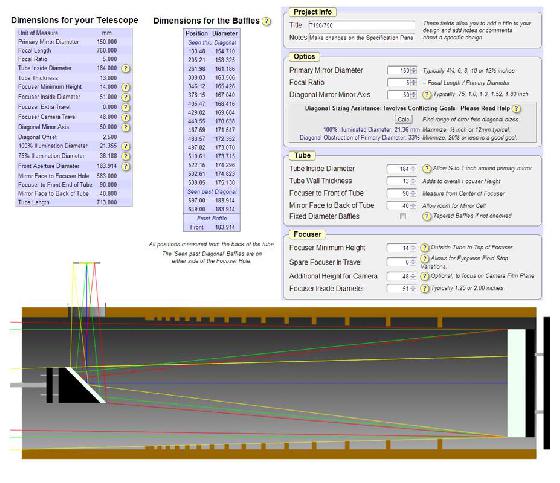Image resolution: width=560 pixels, height=483 pixels.
Task: Click help icon for Diagonal Sizing Assistance
Action: [x=516, y=108]
